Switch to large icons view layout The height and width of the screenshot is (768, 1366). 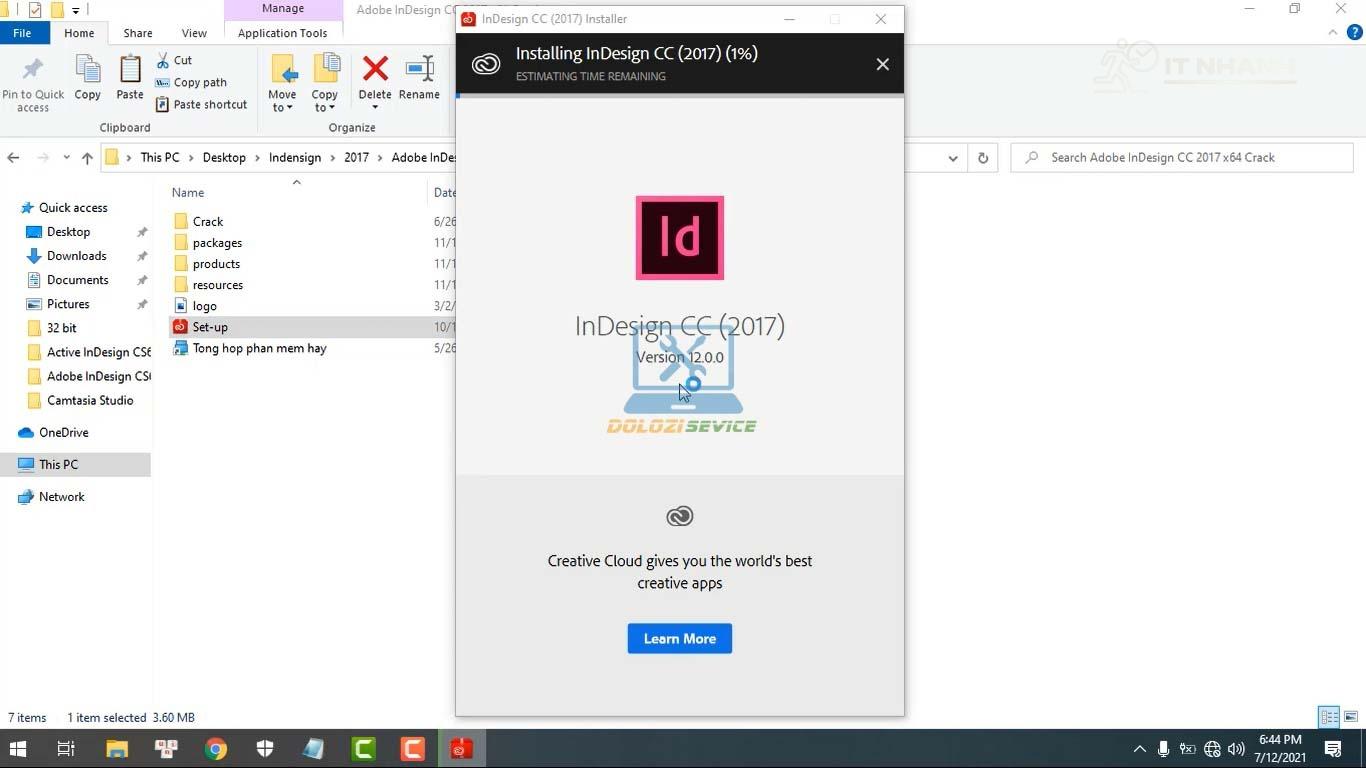tap(1350, 717)
